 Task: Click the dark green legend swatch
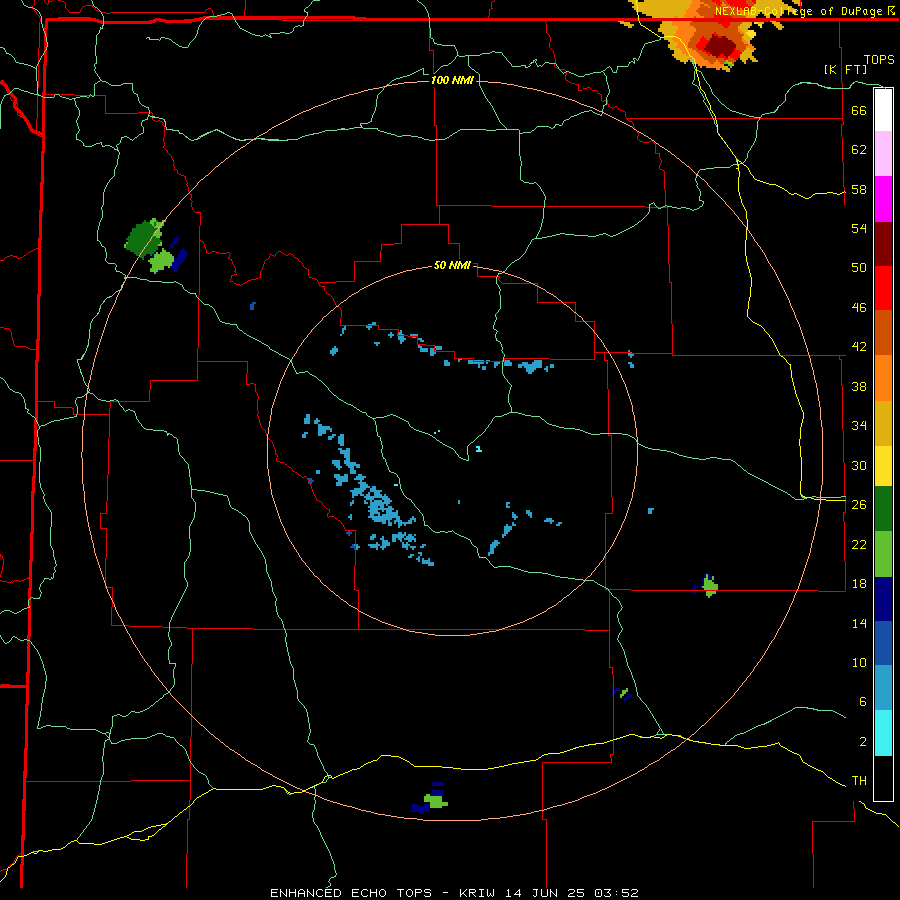[x=883, y=509]
